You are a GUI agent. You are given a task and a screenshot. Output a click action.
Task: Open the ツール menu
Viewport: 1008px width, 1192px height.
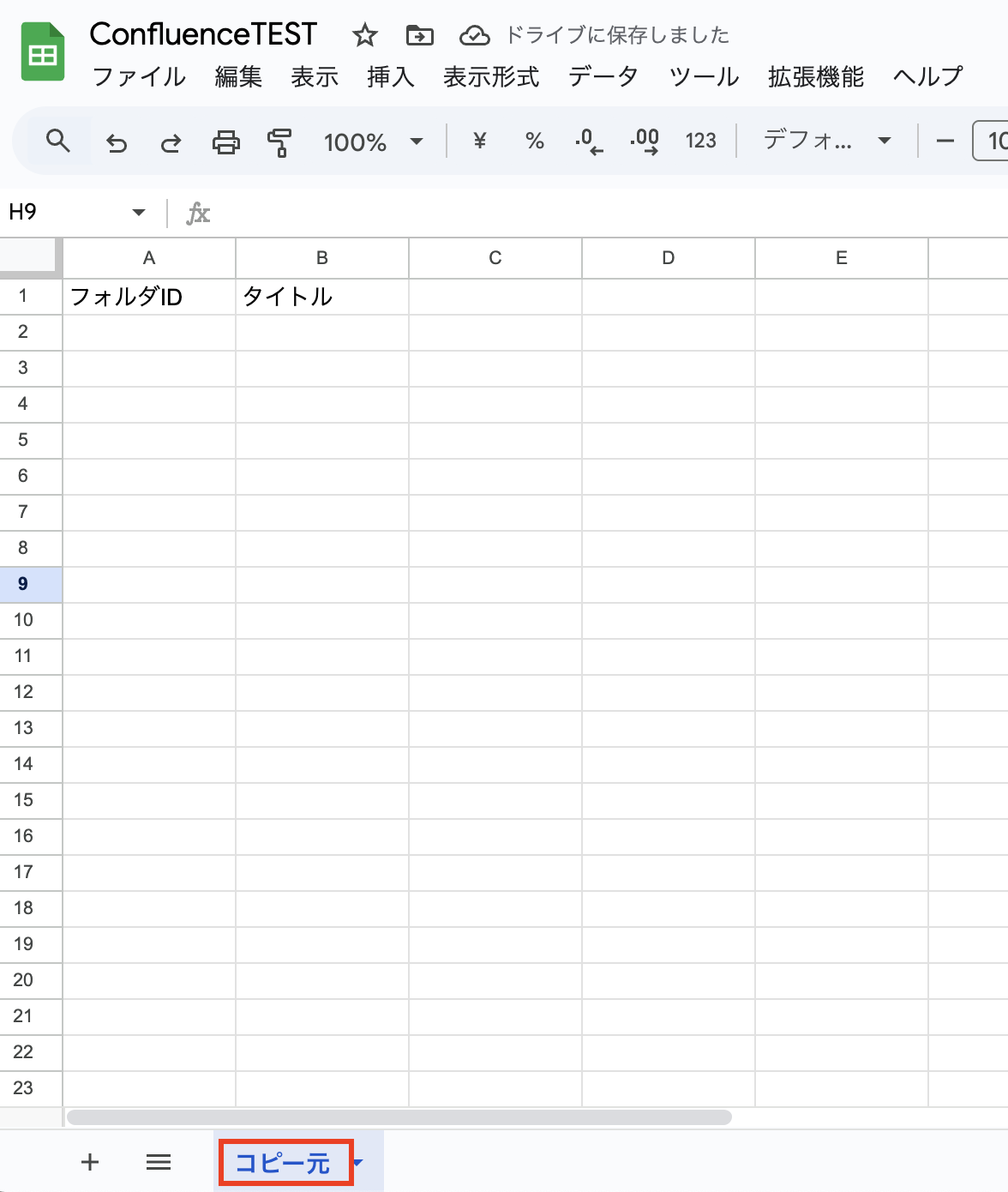[x=704, y=77]
